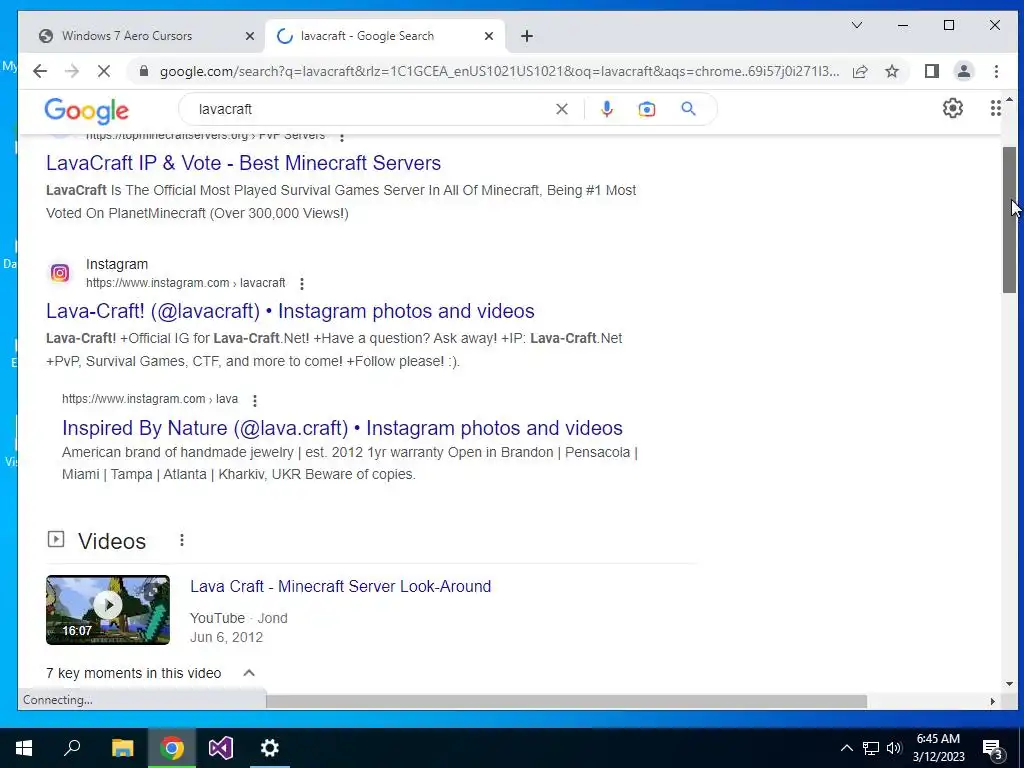Open more options for instagram.com › lava result
Viewport: 1024px width, 768px height.
coord(255,400)
